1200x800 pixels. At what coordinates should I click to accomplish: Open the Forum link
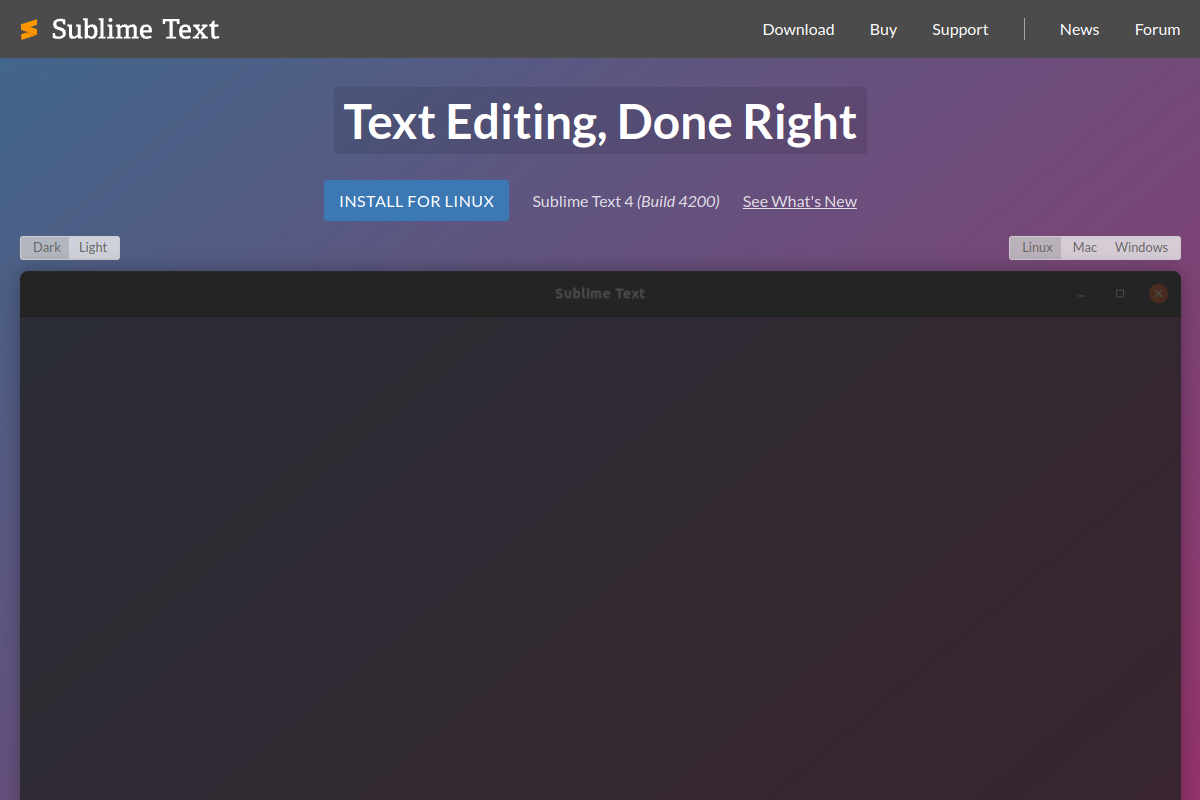click(x=1157, y=29)
